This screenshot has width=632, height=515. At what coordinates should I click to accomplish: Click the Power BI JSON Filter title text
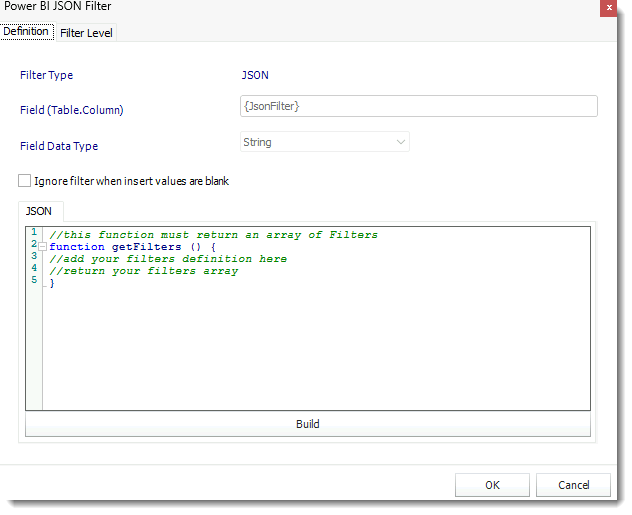point(58,6)
